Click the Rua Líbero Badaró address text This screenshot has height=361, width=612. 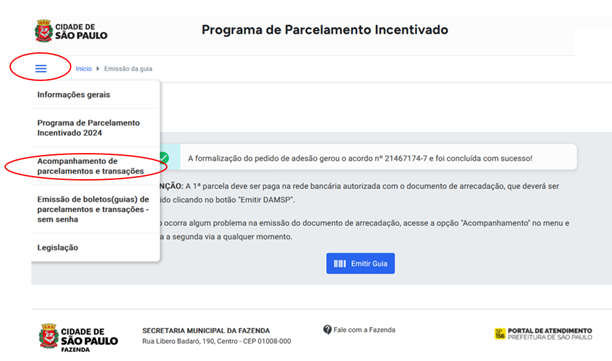[217, 341]
